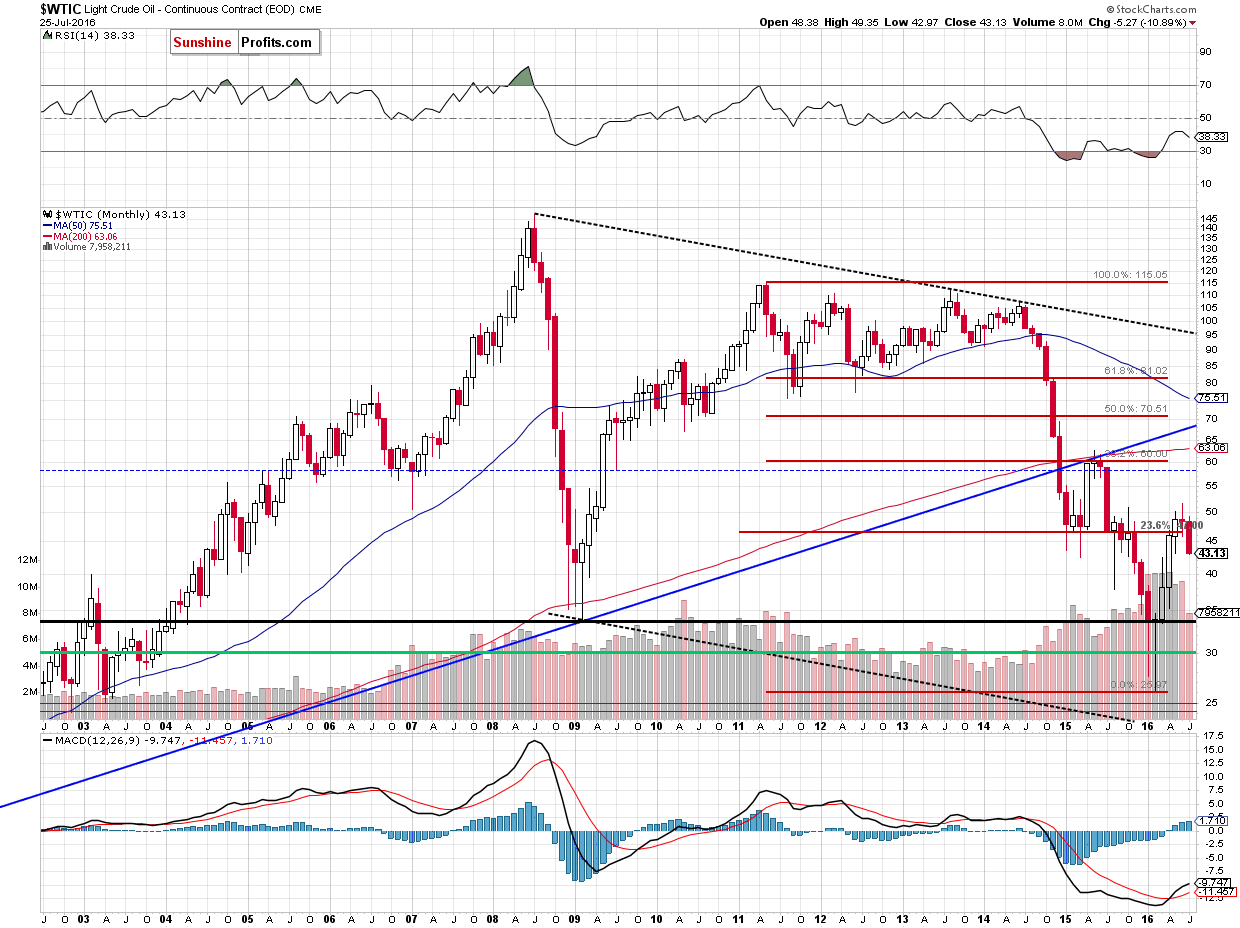Click the 12M volume axis label
This screenshot has height=928, width=1240.
28,560
